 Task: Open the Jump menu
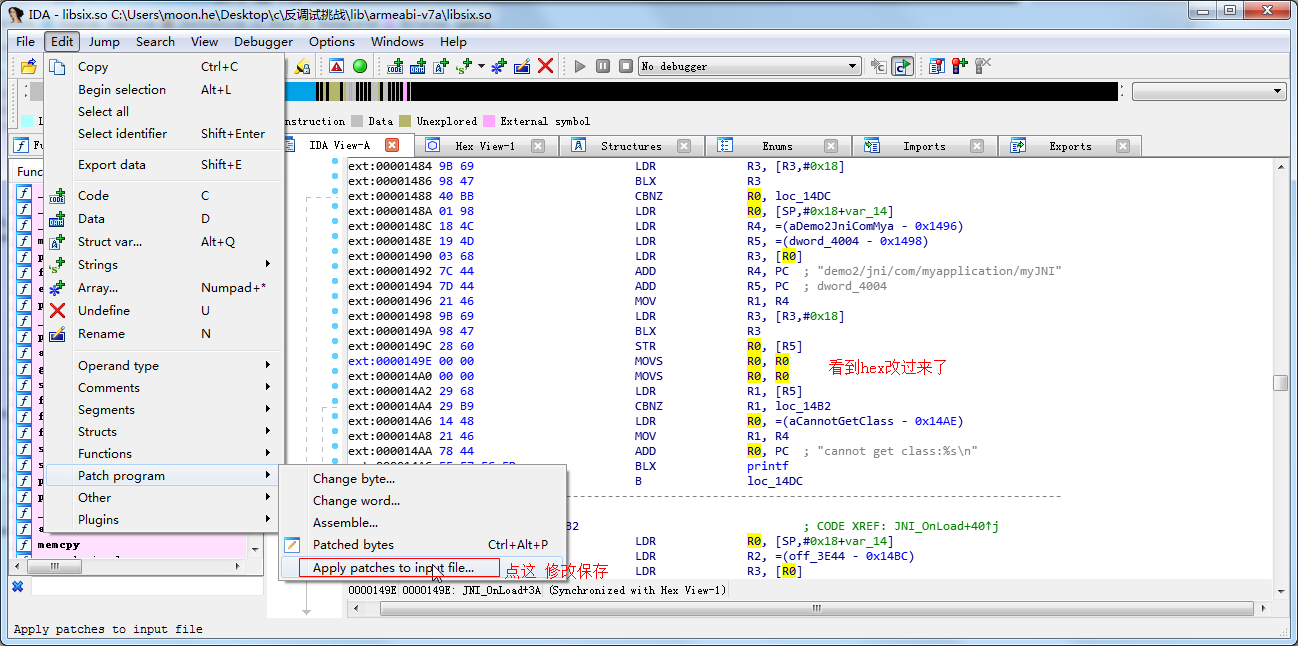(x=104, y=41)
